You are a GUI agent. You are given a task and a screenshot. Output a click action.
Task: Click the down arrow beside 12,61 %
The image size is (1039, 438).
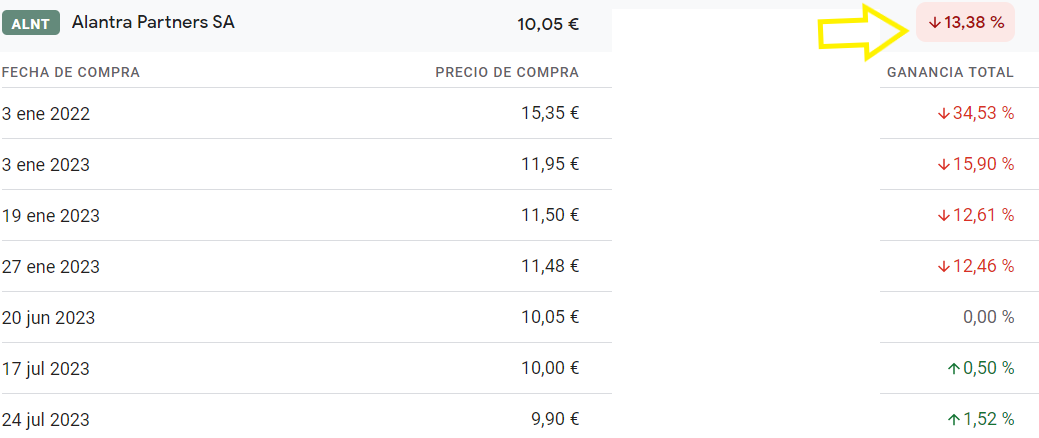tap(944, 216)
